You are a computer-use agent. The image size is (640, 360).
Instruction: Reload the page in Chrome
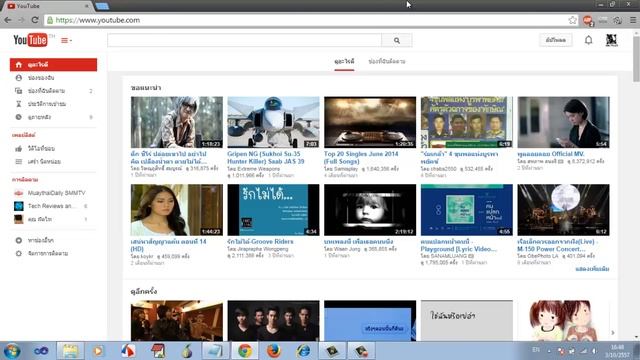(x=35, y=20)
